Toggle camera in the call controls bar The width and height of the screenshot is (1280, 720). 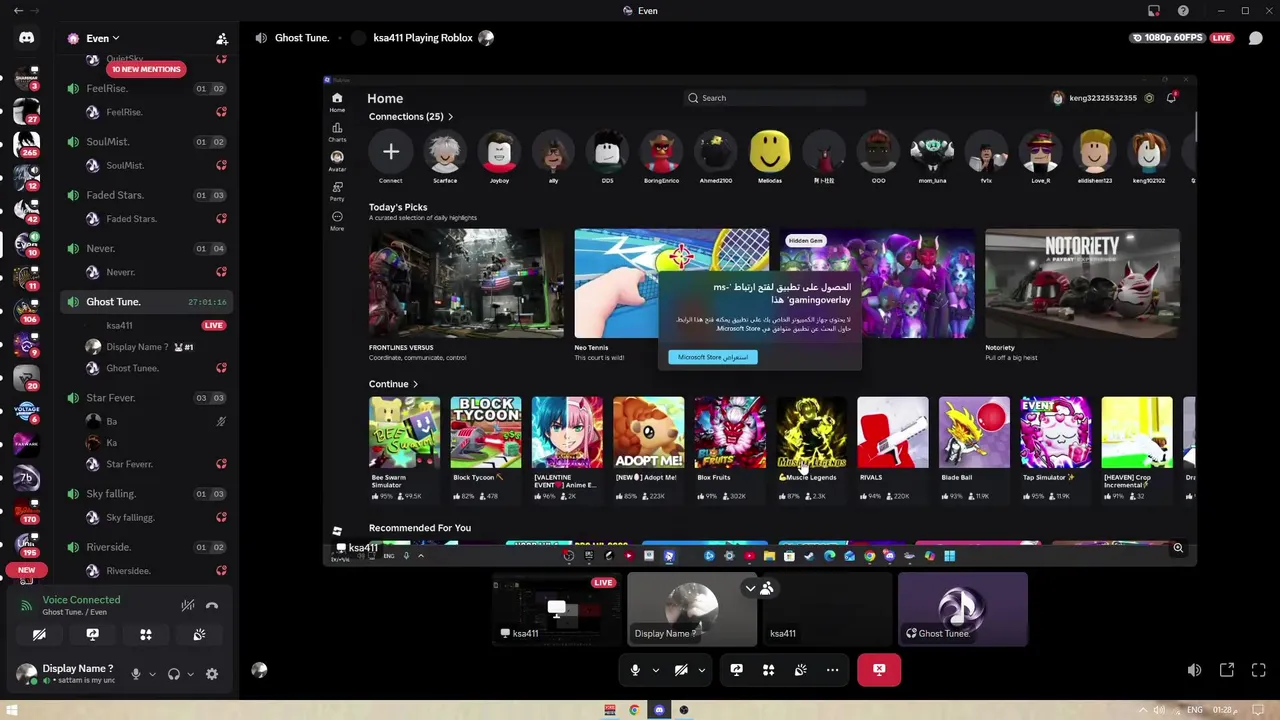[x=681, y=670]
